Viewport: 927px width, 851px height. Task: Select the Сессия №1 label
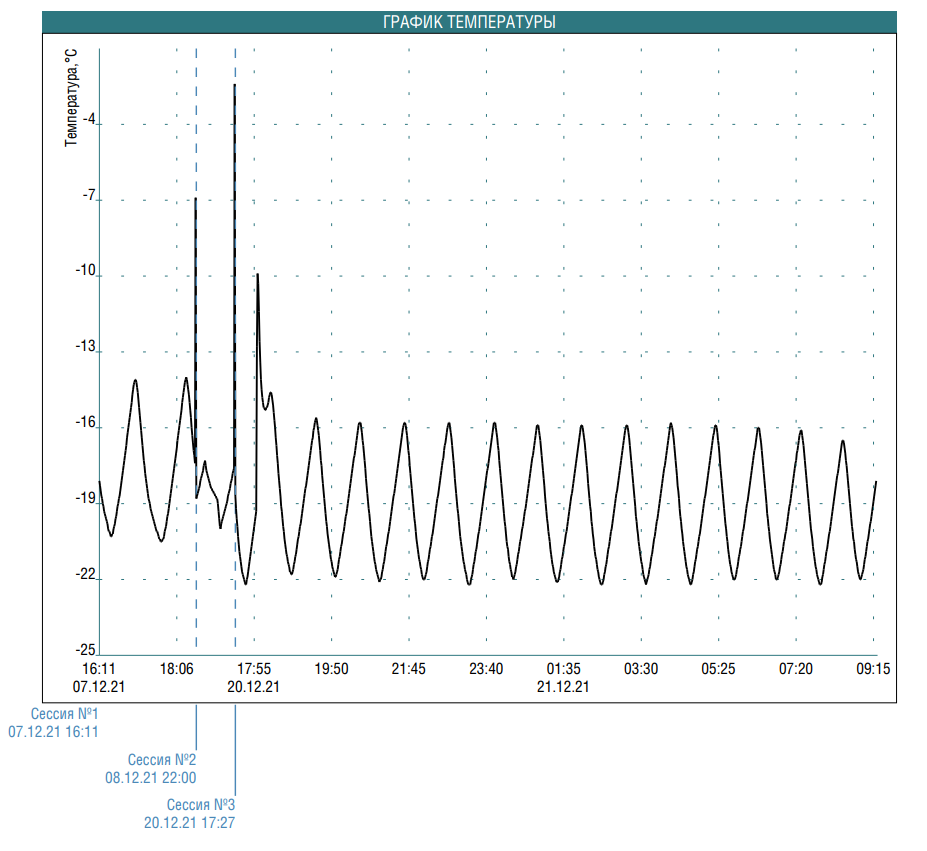coord(65,715)
